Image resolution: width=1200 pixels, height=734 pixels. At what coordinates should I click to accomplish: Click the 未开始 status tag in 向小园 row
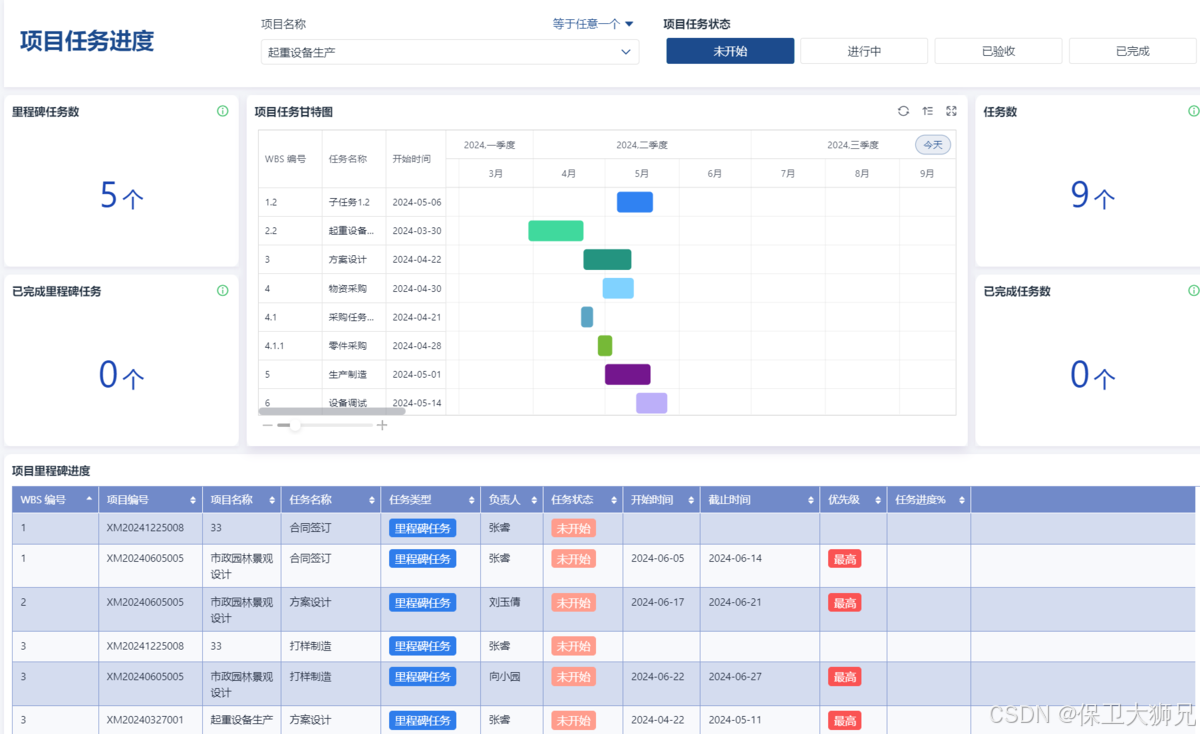(x=573, y=677)
